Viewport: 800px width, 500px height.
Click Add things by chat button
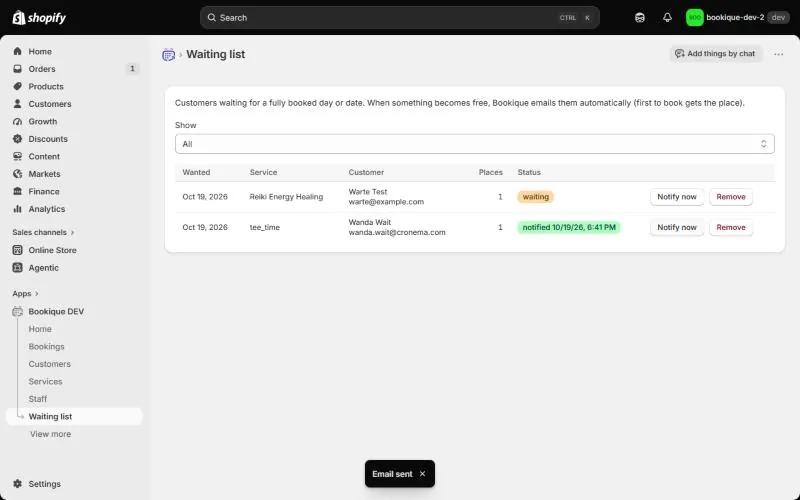click(x=715, y=54)
